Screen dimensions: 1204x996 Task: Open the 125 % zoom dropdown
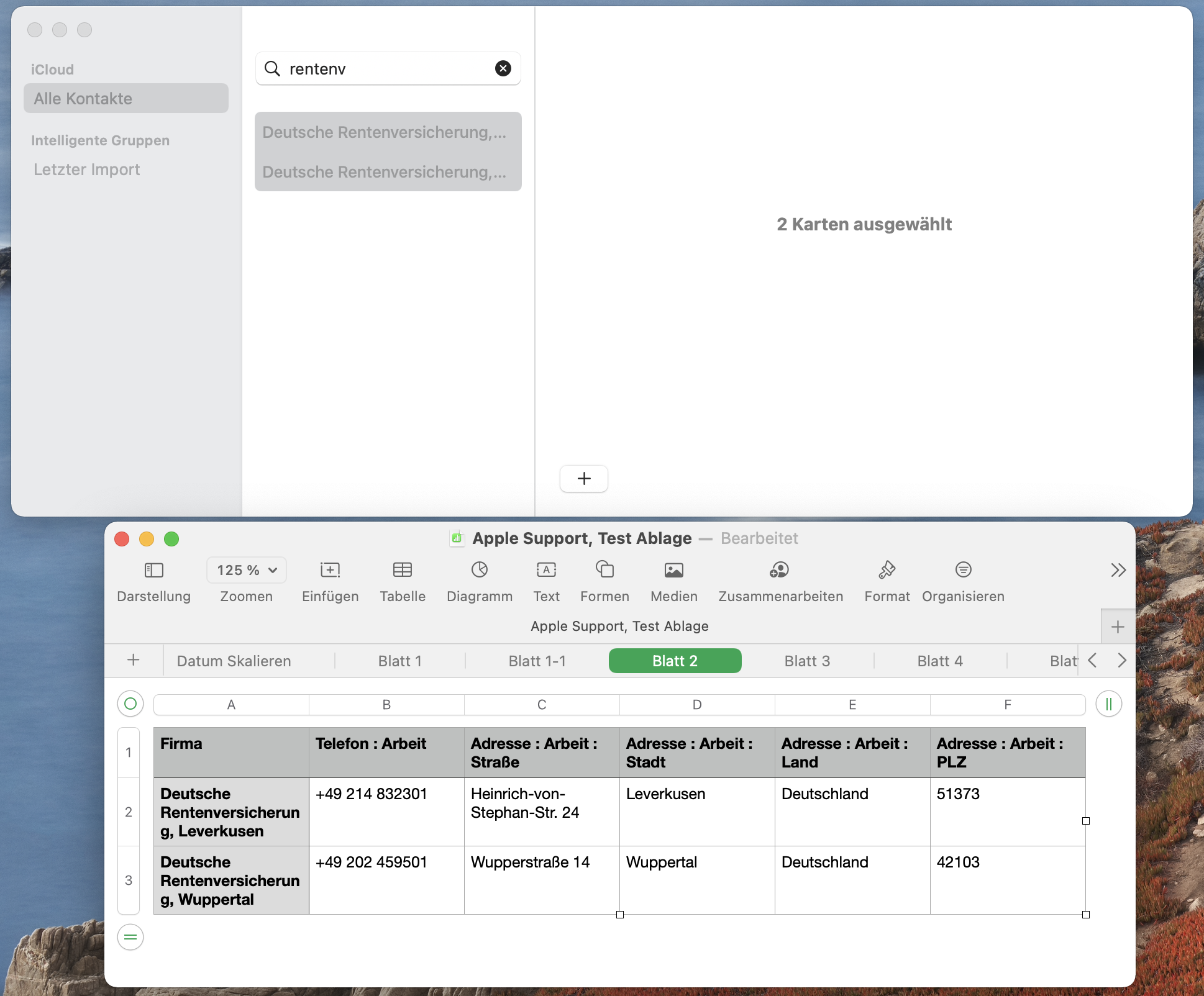pyautogui.click(x=247, y=570)
